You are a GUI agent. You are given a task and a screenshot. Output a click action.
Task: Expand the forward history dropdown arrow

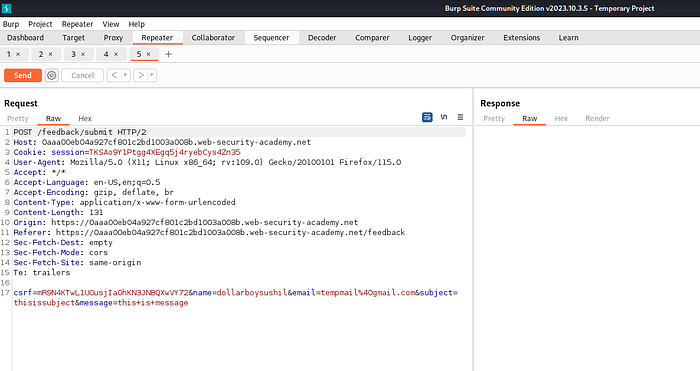(152, 75)
